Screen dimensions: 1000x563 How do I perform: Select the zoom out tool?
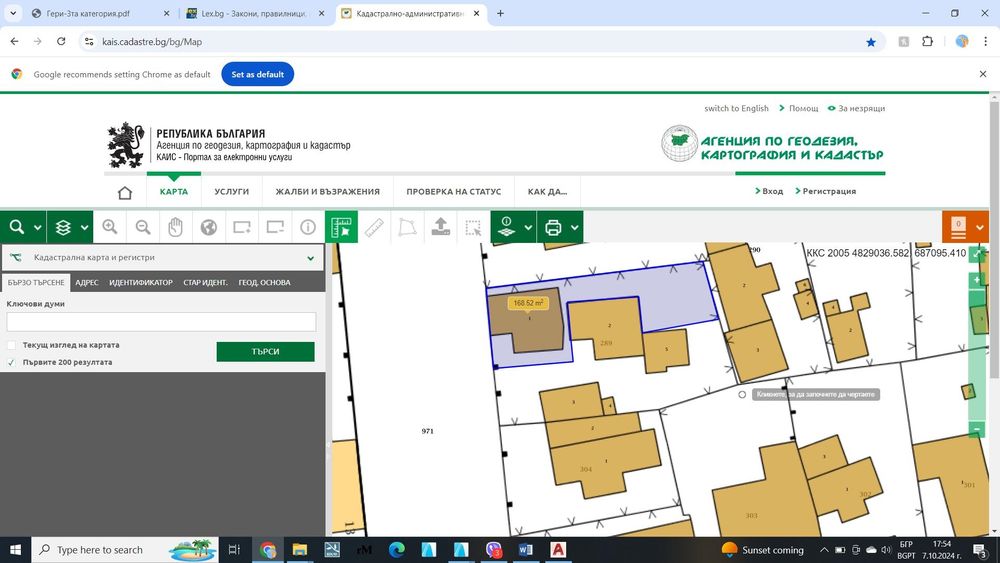143,227
